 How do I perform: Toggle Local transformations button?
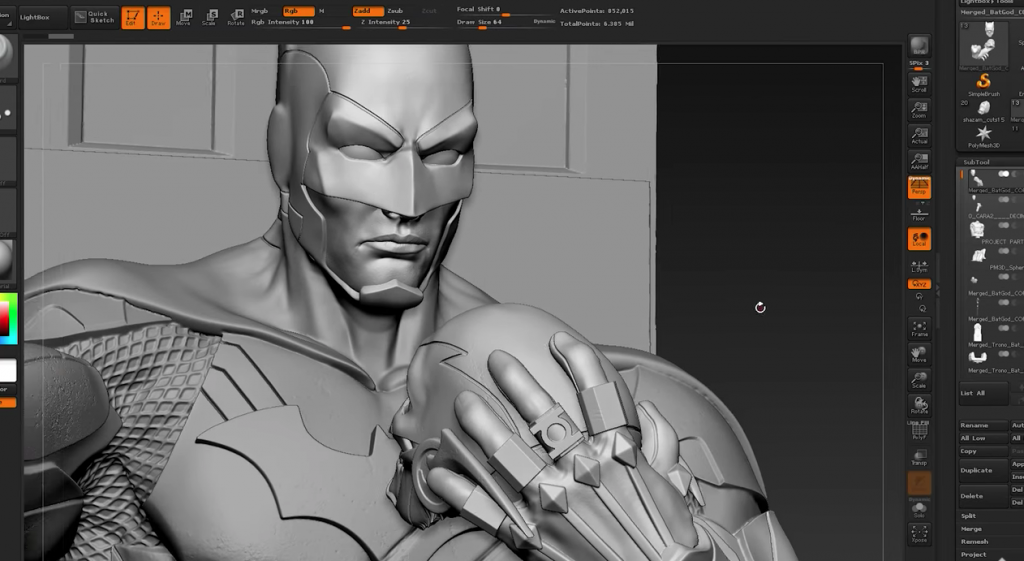coord(920,239)
